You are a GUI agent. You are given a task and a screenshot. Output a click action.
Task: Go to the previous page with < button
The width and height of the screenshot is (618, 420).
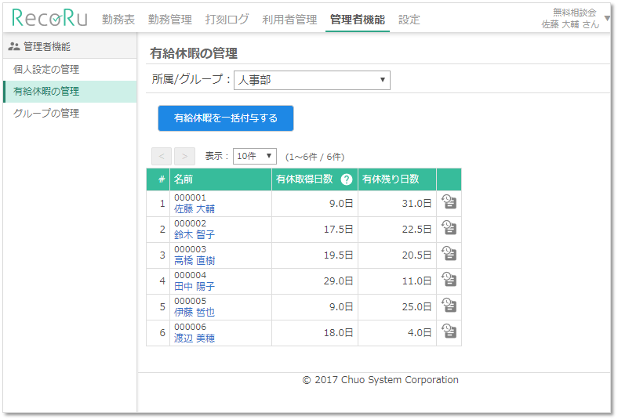[161, 156]
